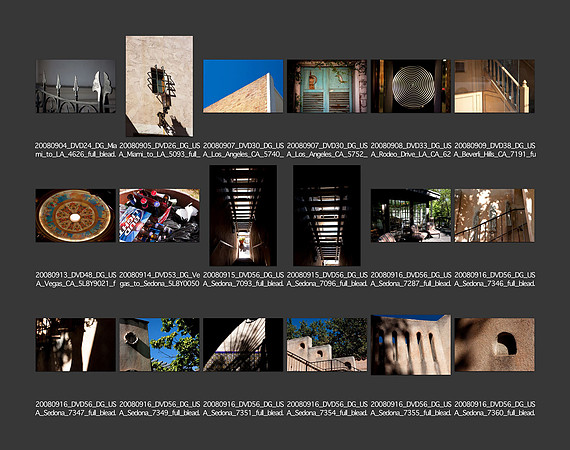Click filename 'Sedona_7351_full_bleed'

click(243, 409)
